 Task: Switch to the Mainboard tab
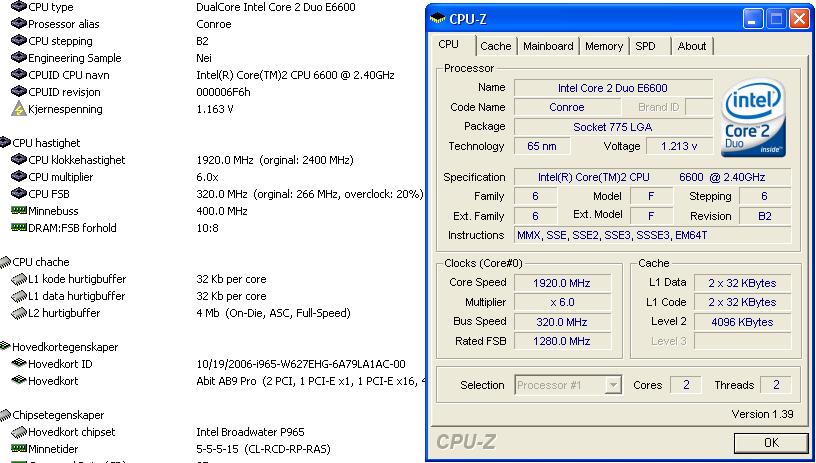pos(548,46)
